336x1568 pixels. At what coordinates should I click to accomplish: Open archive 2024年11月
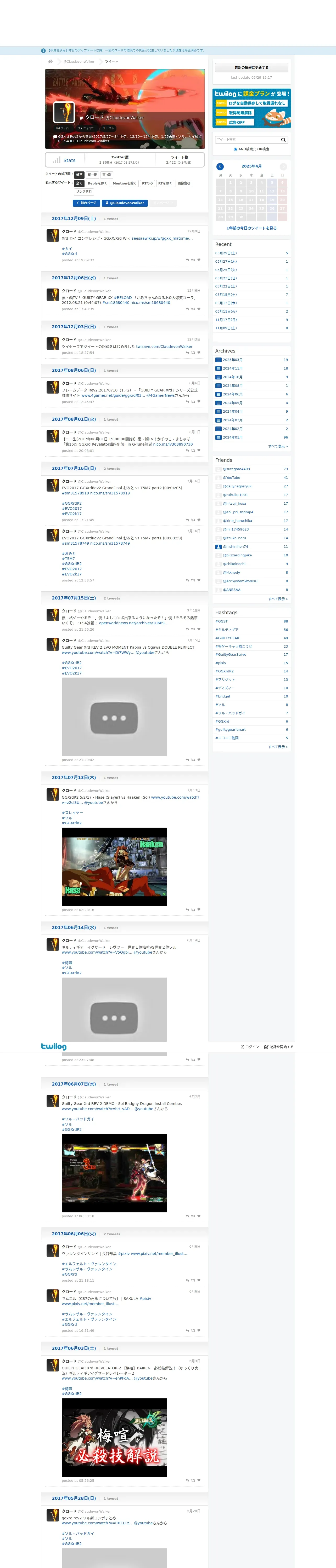point(232,368)
